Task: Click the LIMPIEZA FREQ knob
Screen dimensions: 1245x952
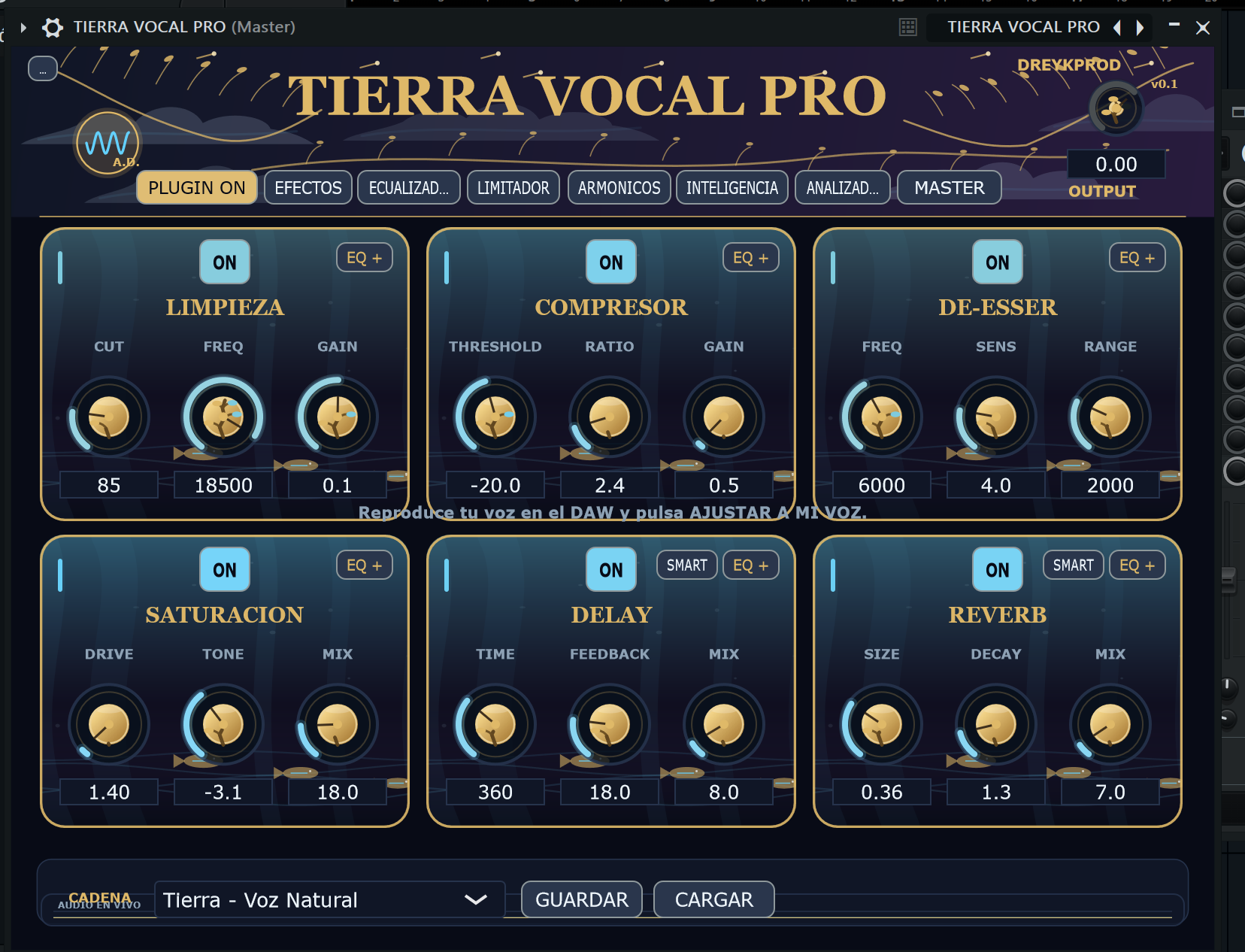Action: [223, 417]
